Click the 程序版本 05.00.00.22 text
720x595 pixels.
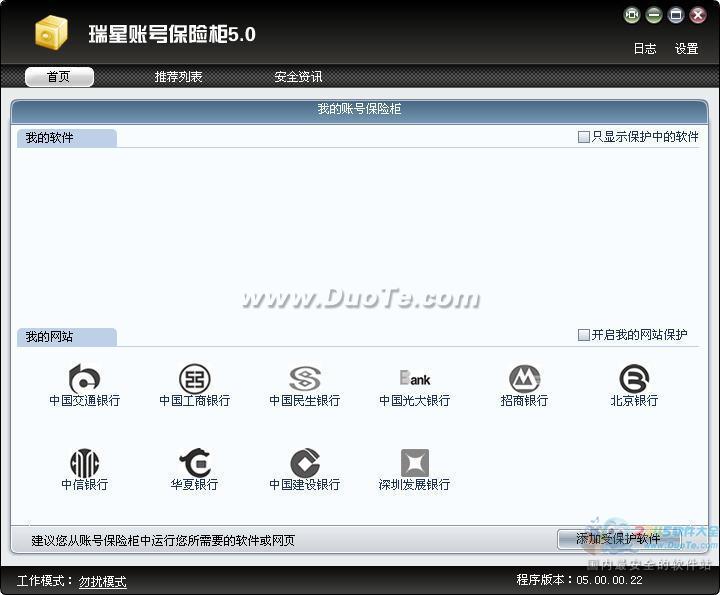pyautogui.click(x=579, y=580)
